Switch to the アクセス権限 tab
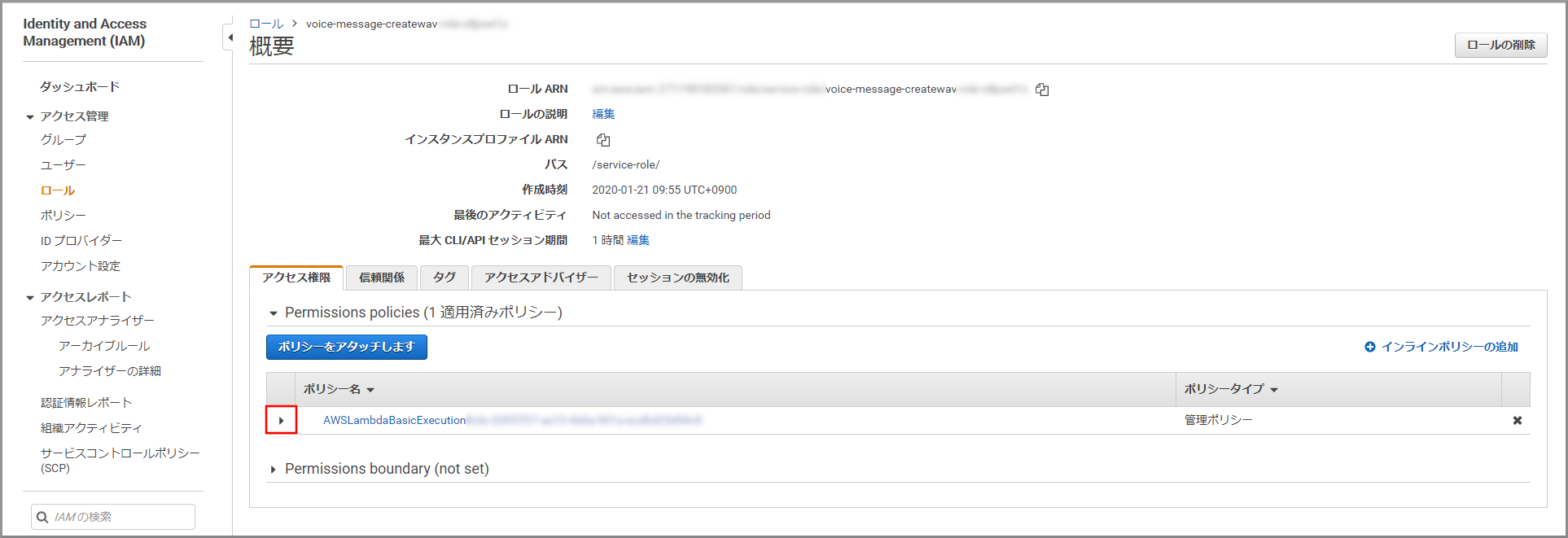This screenshot has height=538, width=1568. [296, 278]
